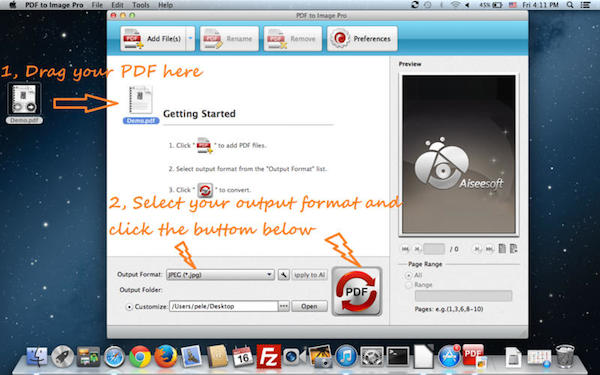Open the Trash in the Dock
Screen dimensions: 600x375
click(565, 356)
